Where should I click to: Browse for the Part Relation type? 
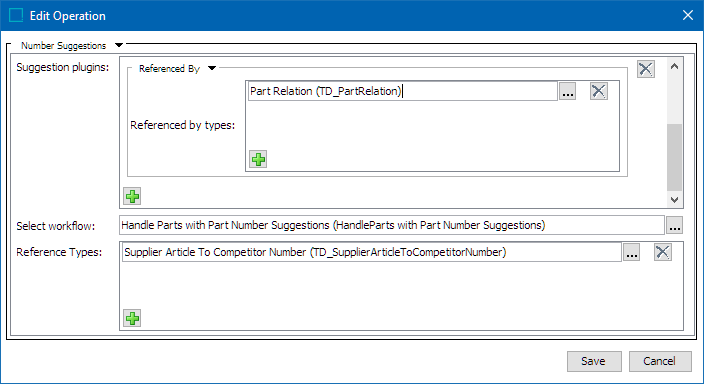[568, 91]
